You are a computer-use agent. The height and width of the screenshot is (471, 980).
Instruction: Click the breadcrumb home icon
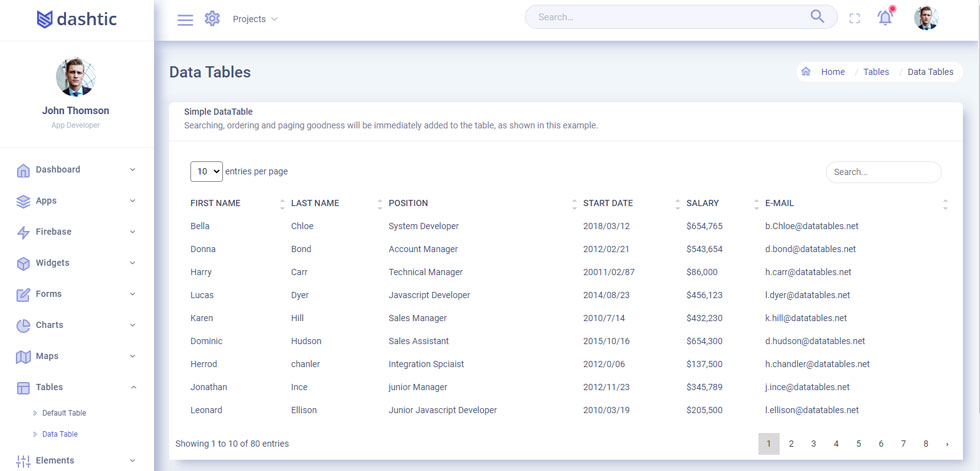point(806,72)
